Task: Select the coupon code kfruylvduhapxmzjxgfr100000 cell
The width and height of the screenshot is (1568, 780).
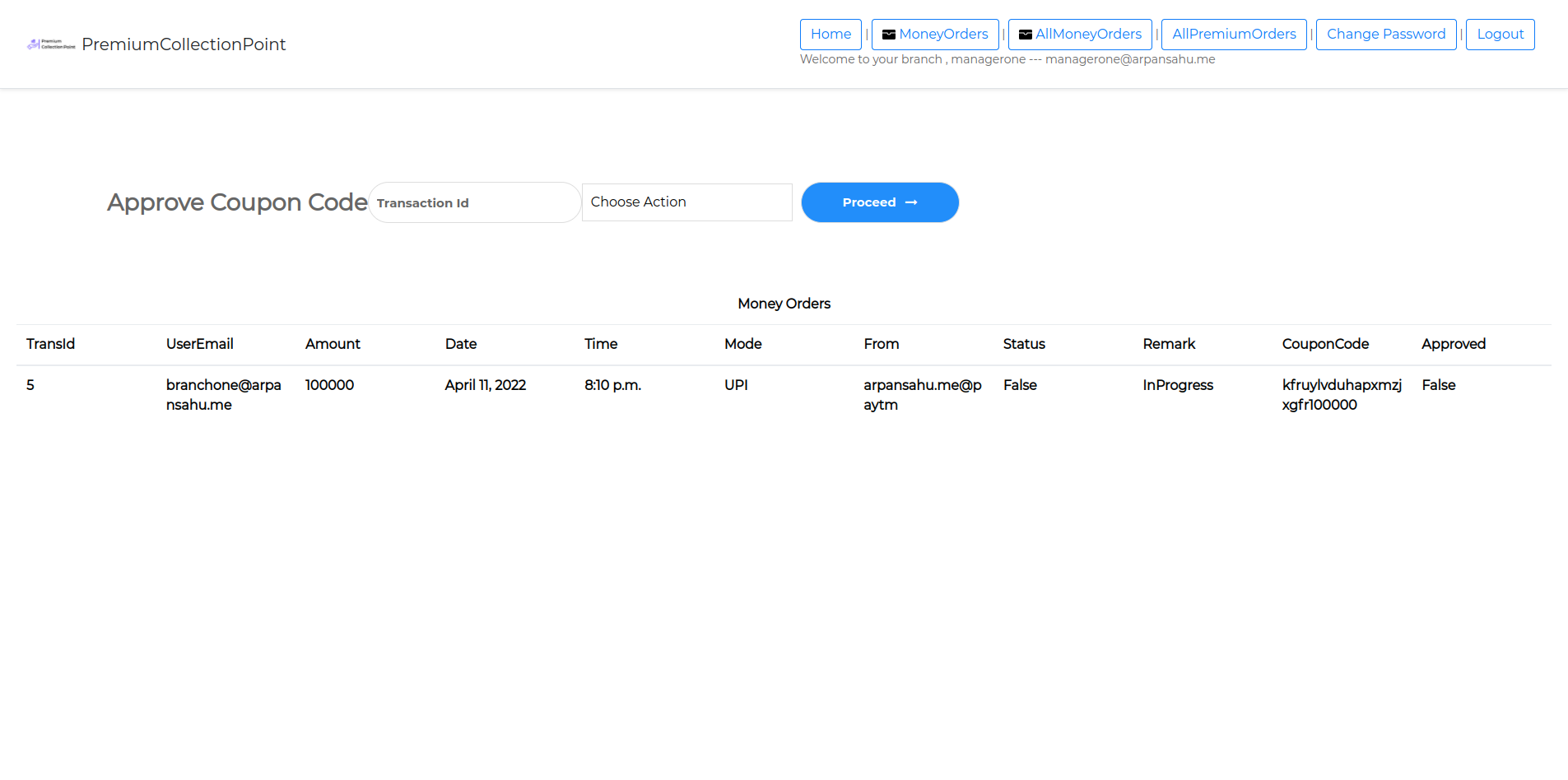Action: click(x=1341, y=395)
